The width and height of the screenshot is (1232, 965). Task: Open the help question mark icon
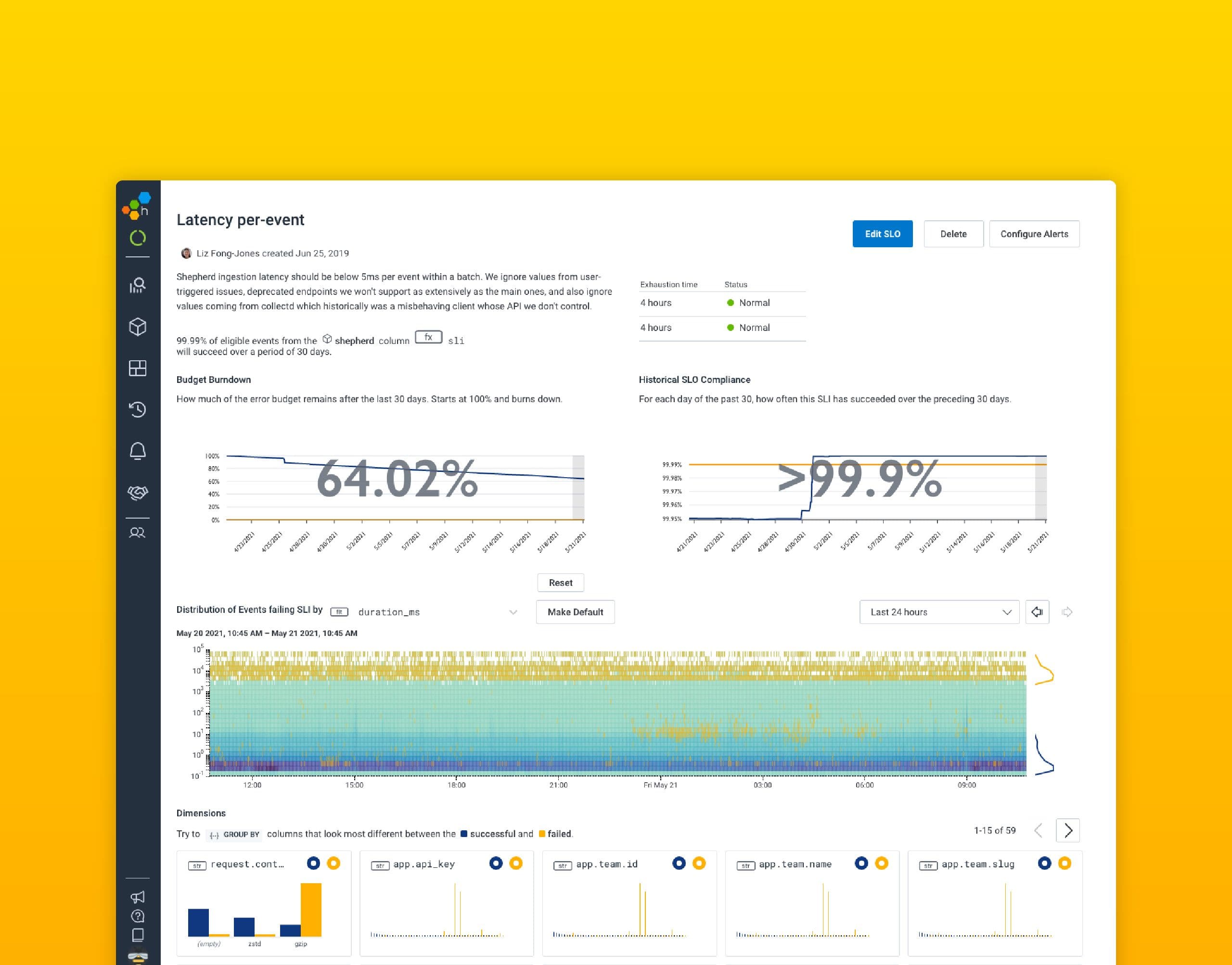tap(137, 916)
